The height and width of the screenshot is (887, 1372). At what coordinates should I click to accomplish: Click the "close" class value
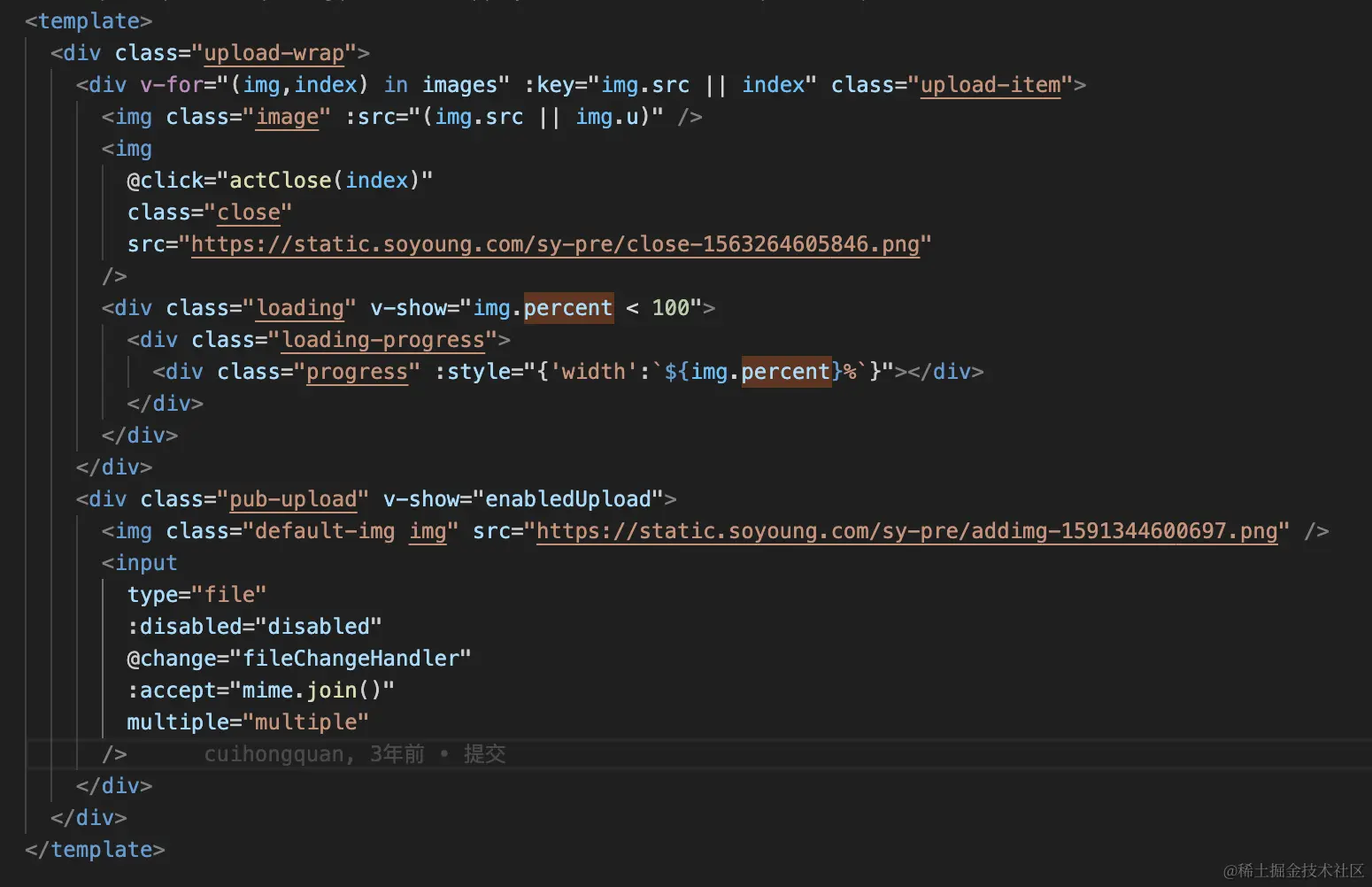click(249, 212)
